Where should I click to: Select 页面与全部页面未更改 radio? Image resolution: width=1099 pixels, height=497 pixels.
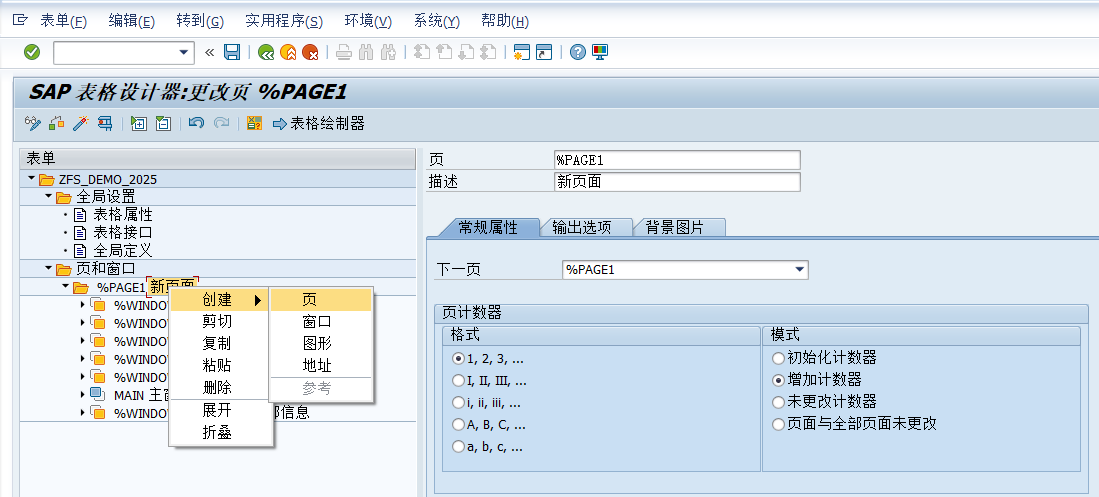pos(778,424)
